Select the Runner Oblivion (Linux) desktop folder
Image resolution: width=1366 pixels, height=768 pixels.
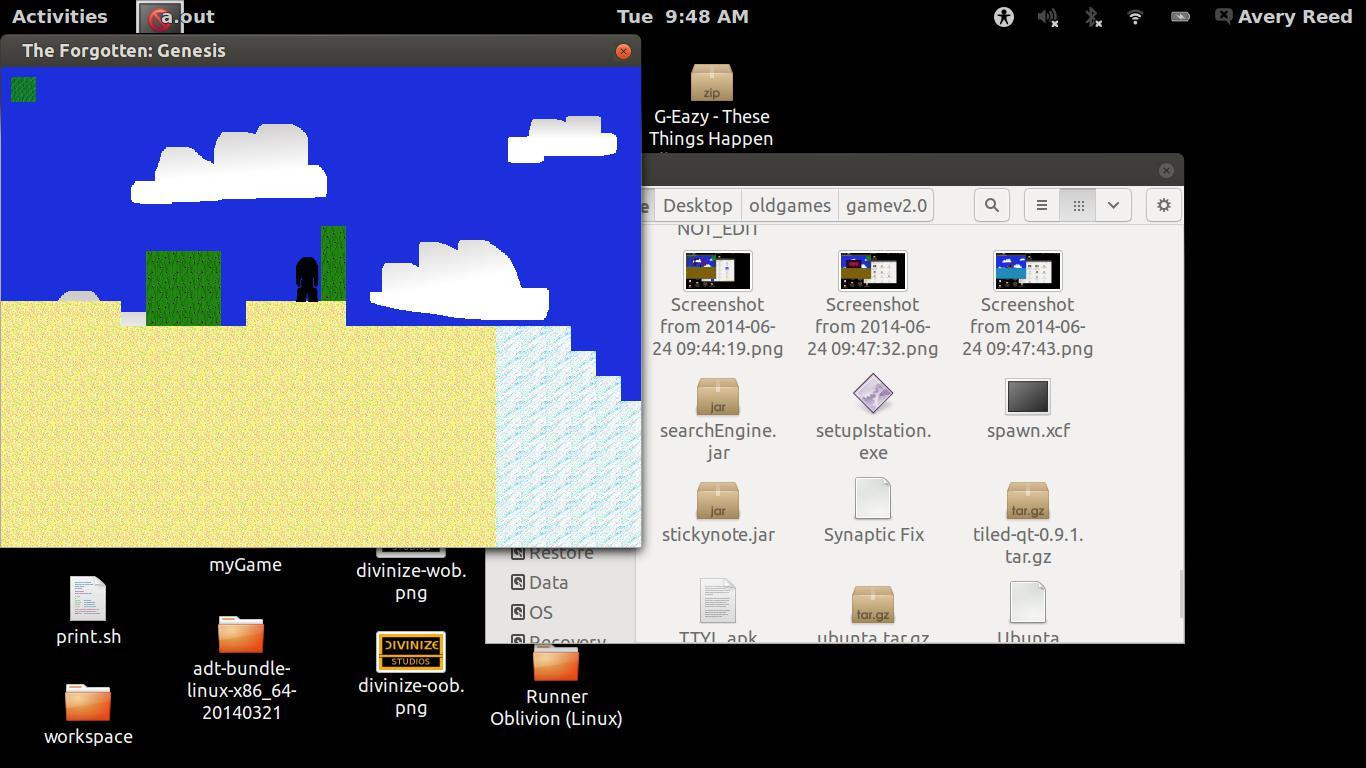[556, 662]
